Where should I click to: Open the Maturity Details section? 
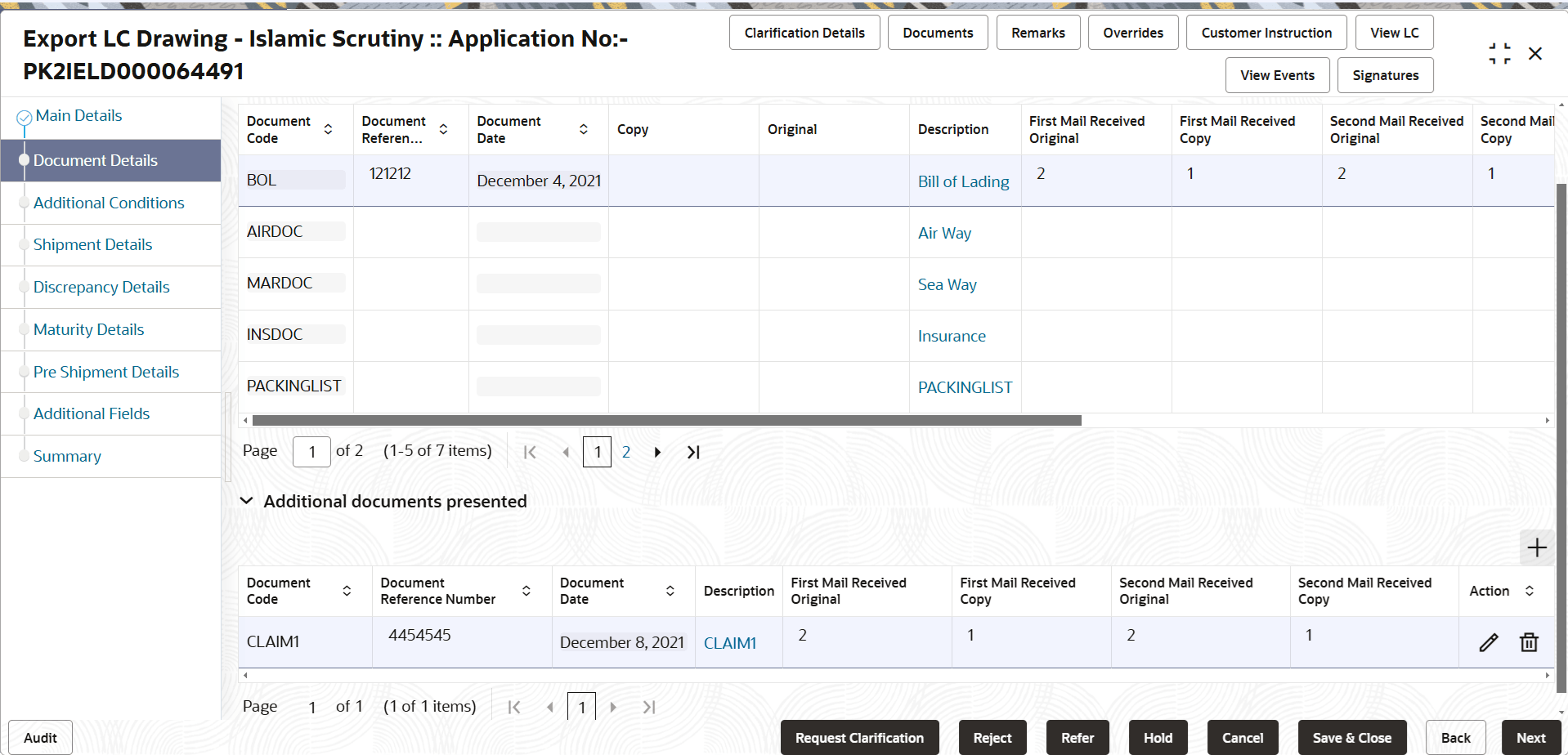pos(88,329)
